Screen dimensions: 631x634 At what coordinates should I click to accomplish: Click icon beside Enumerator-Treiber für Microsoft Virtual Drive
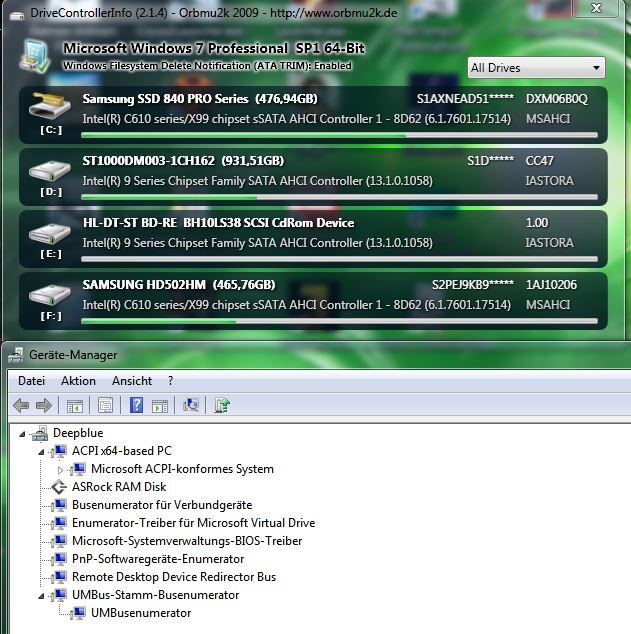(x=59, y=523)
